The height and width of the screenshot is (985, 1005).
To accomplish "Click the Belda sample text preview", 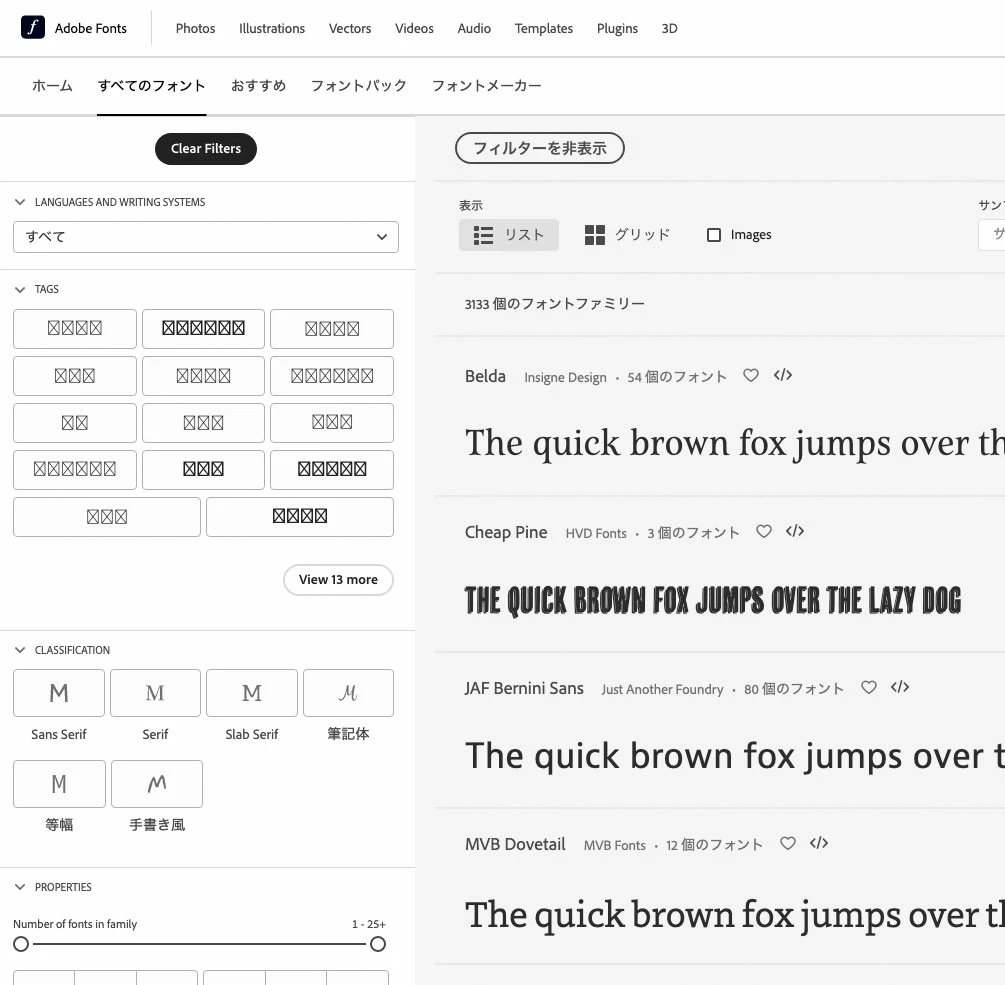I will coord(735,443).
